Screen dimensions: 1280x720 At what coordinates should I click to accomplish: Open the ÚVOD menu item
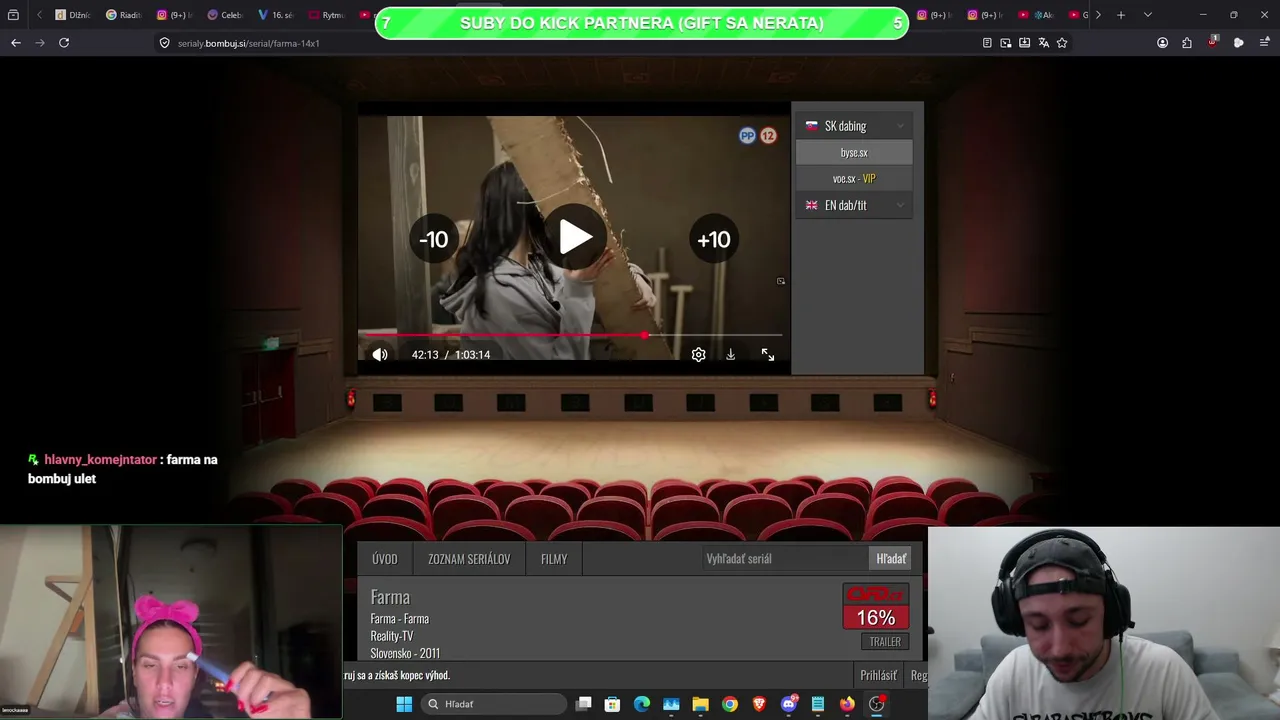(385, 559)
